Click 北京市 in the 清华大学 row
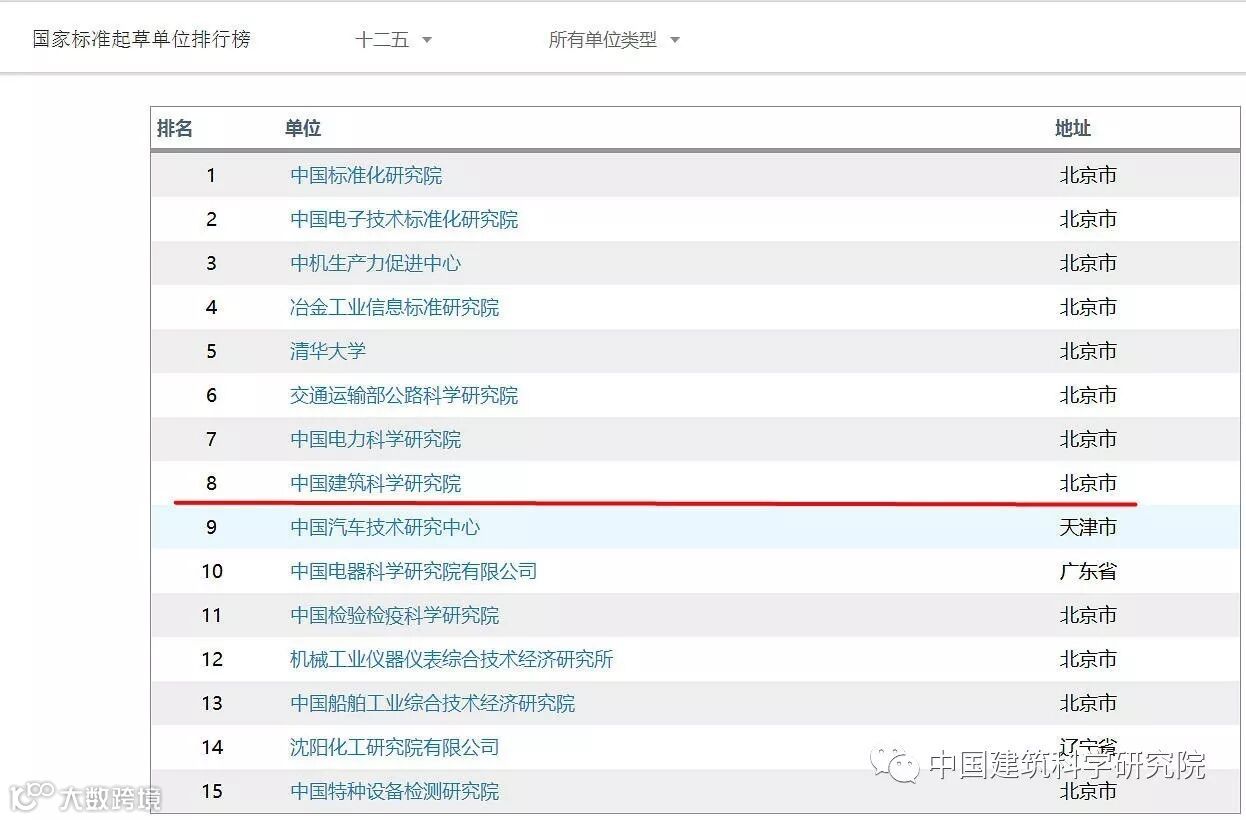The height and width of the screenshot is (820, 1246). (x=1088, y=351)
